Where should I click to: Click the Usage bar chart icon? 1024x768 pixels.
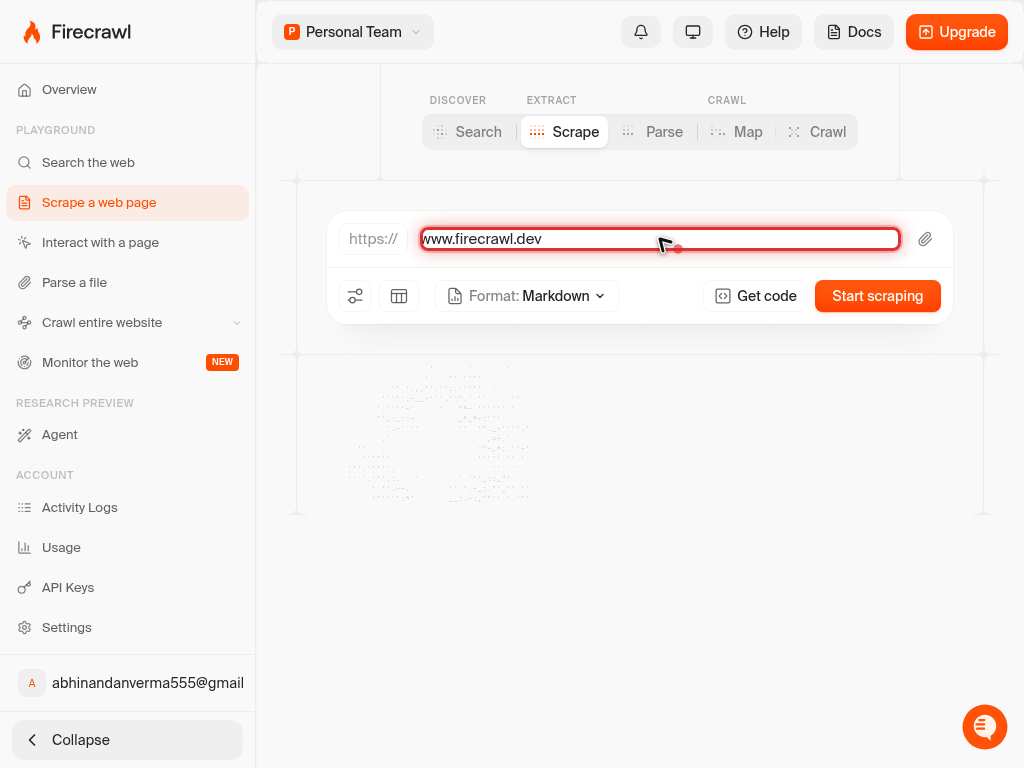[24, 547]
